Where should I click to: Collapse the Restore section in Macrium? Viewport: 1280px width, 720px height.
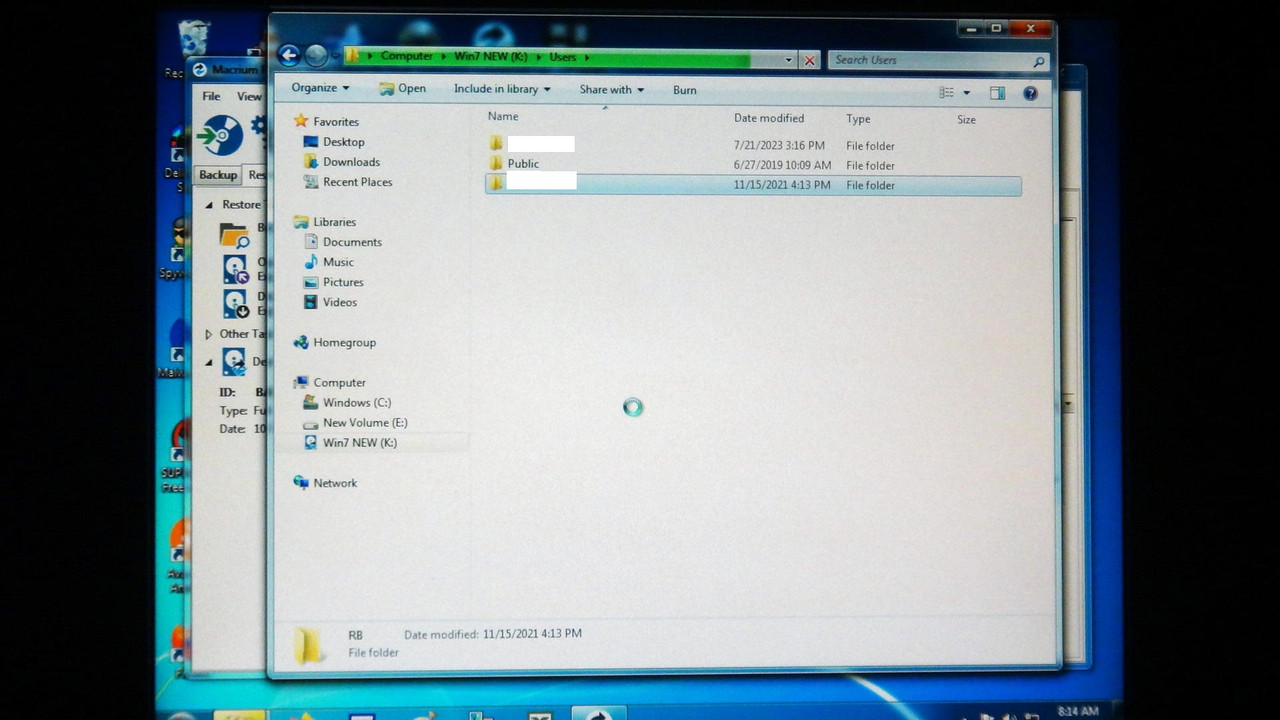click(209, 205)
